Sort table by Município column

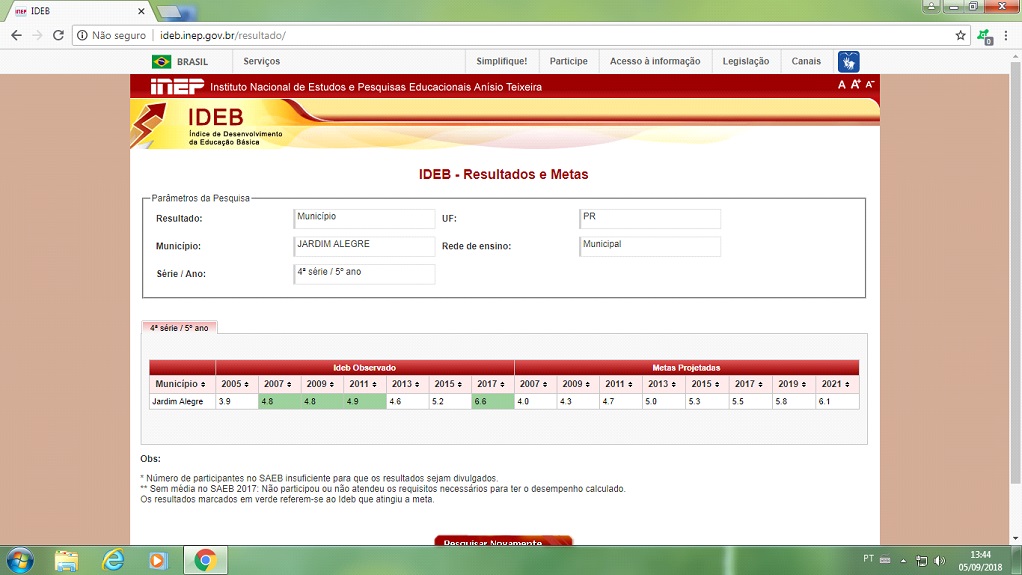[x=182, y=384]
